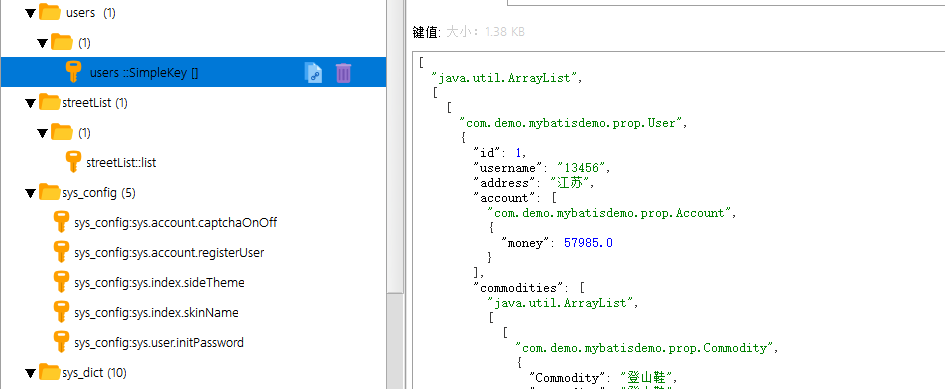This screenshot has height=389, width=945.
Task: Collapse the sys_config (5) arrow
Action: (x=31, y=193)
